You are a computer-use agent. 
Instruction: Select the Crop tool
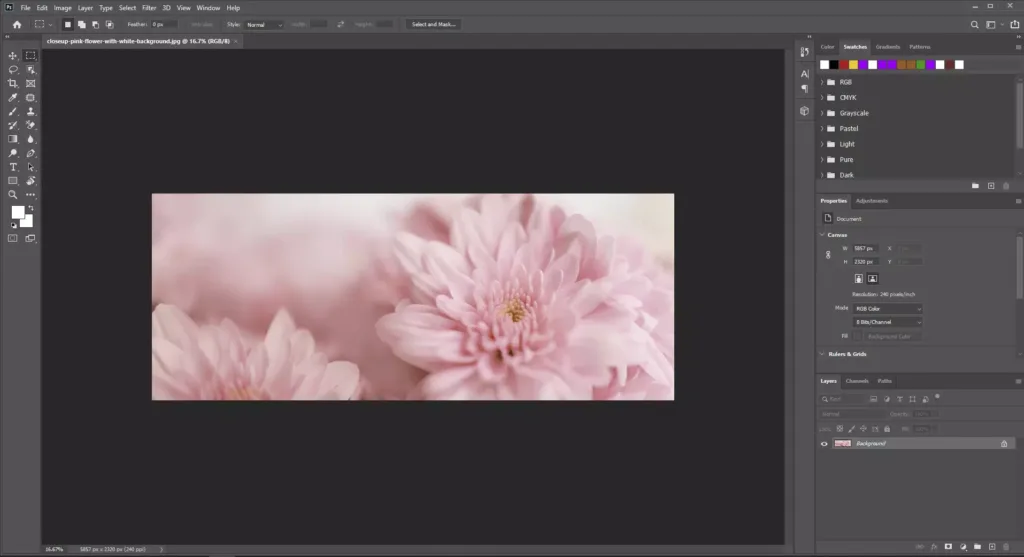click(12, 84)
